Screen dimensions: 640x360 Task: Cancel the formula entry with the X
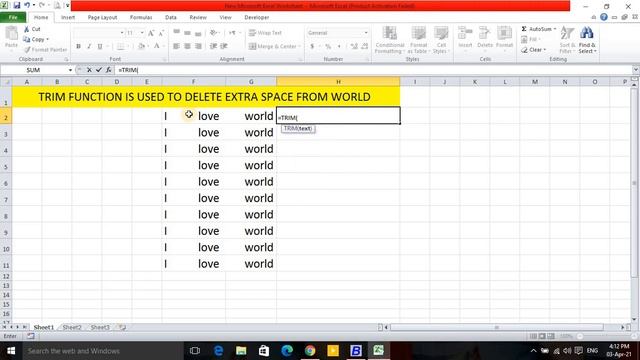pos(89,70)
